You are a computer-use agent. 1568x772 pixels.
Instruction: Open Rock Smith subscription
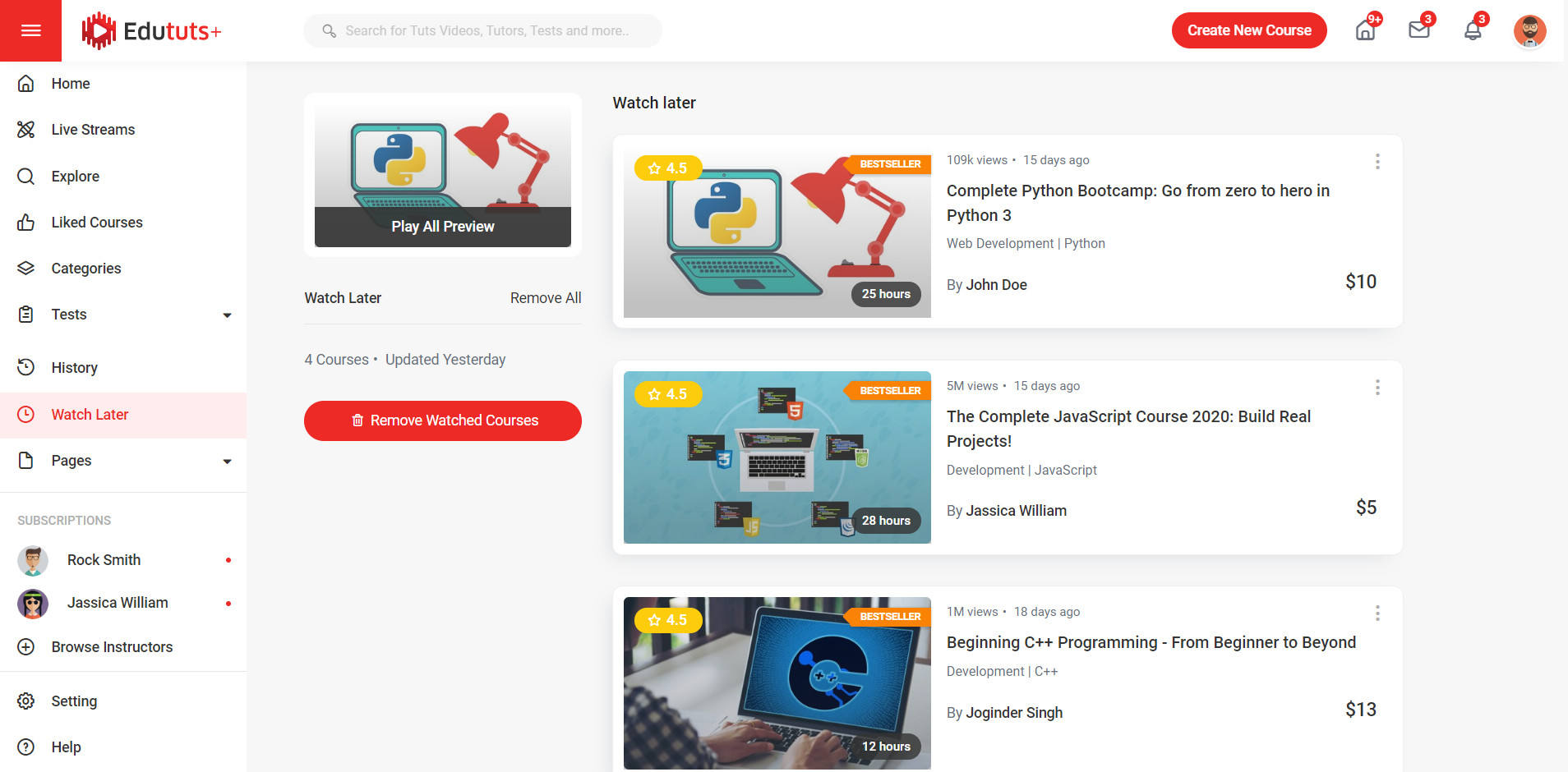coord(104,560)
